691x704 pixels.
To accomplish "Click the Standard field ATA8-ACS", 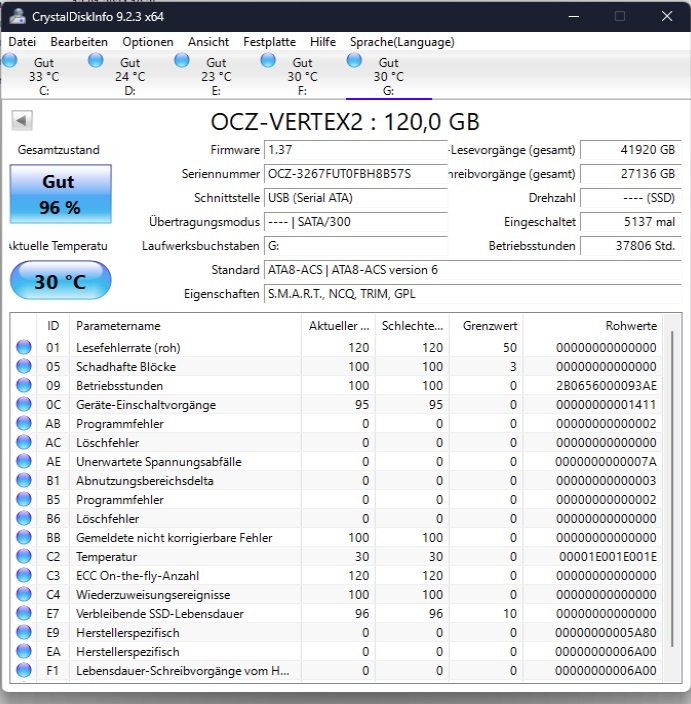I will [473, 270].
